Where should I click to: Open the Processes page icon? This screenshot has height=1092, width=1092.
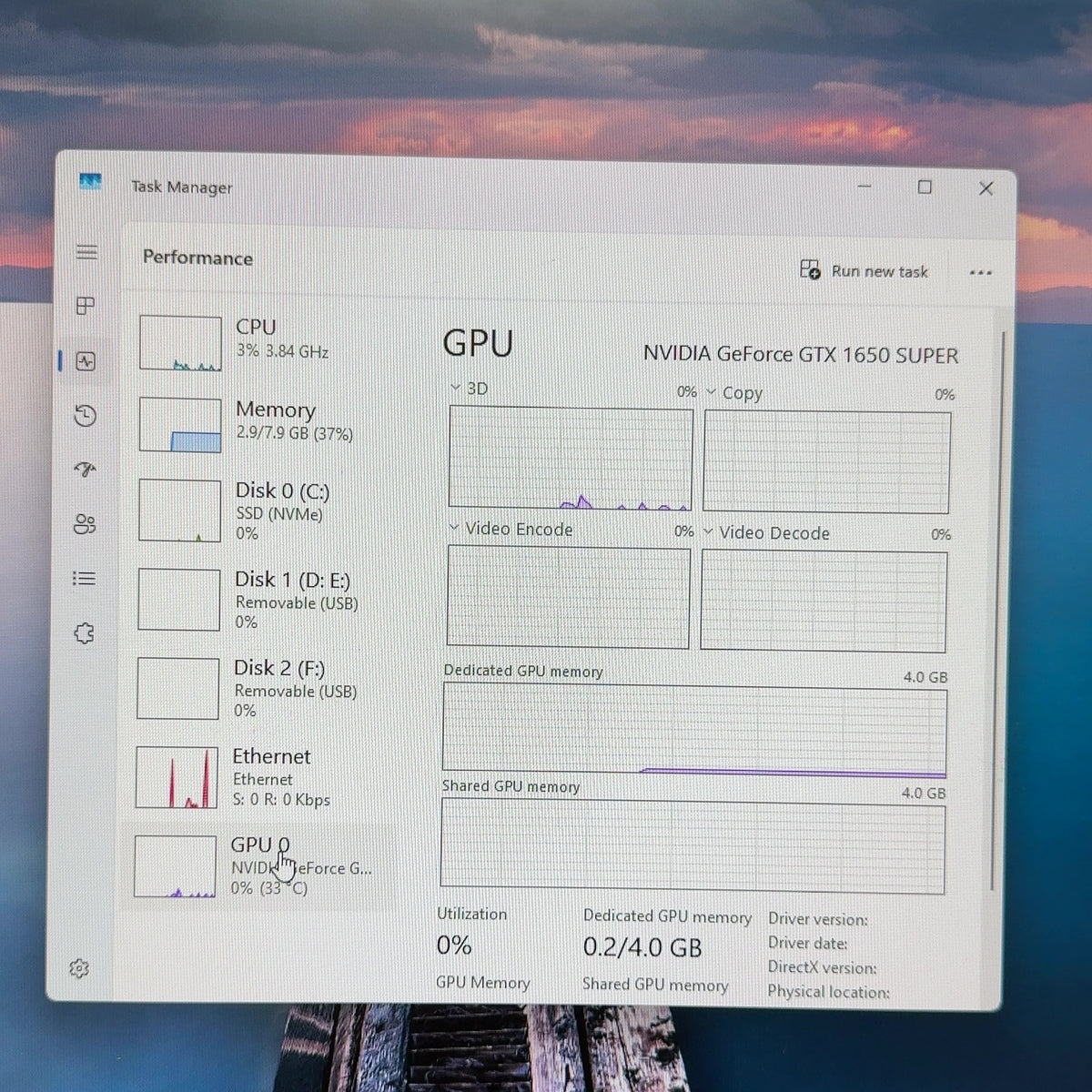pos(86,306)
